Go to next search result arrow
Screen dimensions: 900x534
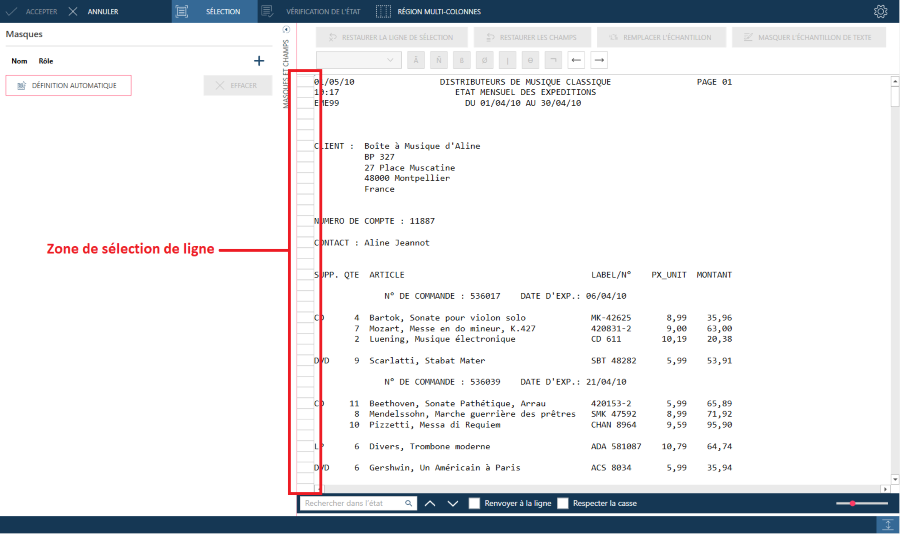click(453, 504)
